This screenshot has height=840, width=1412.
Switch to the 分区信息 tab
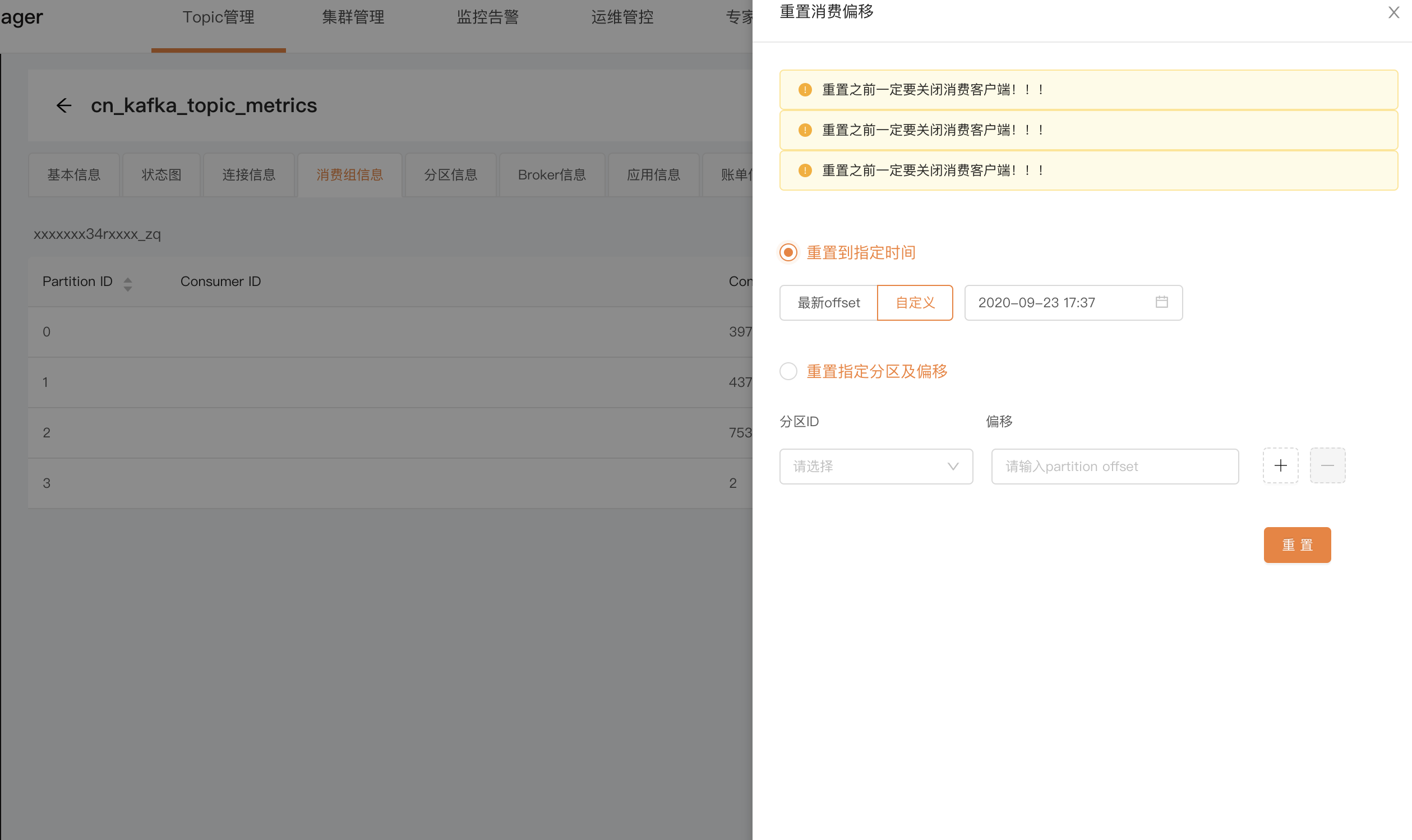pos(450,175)
